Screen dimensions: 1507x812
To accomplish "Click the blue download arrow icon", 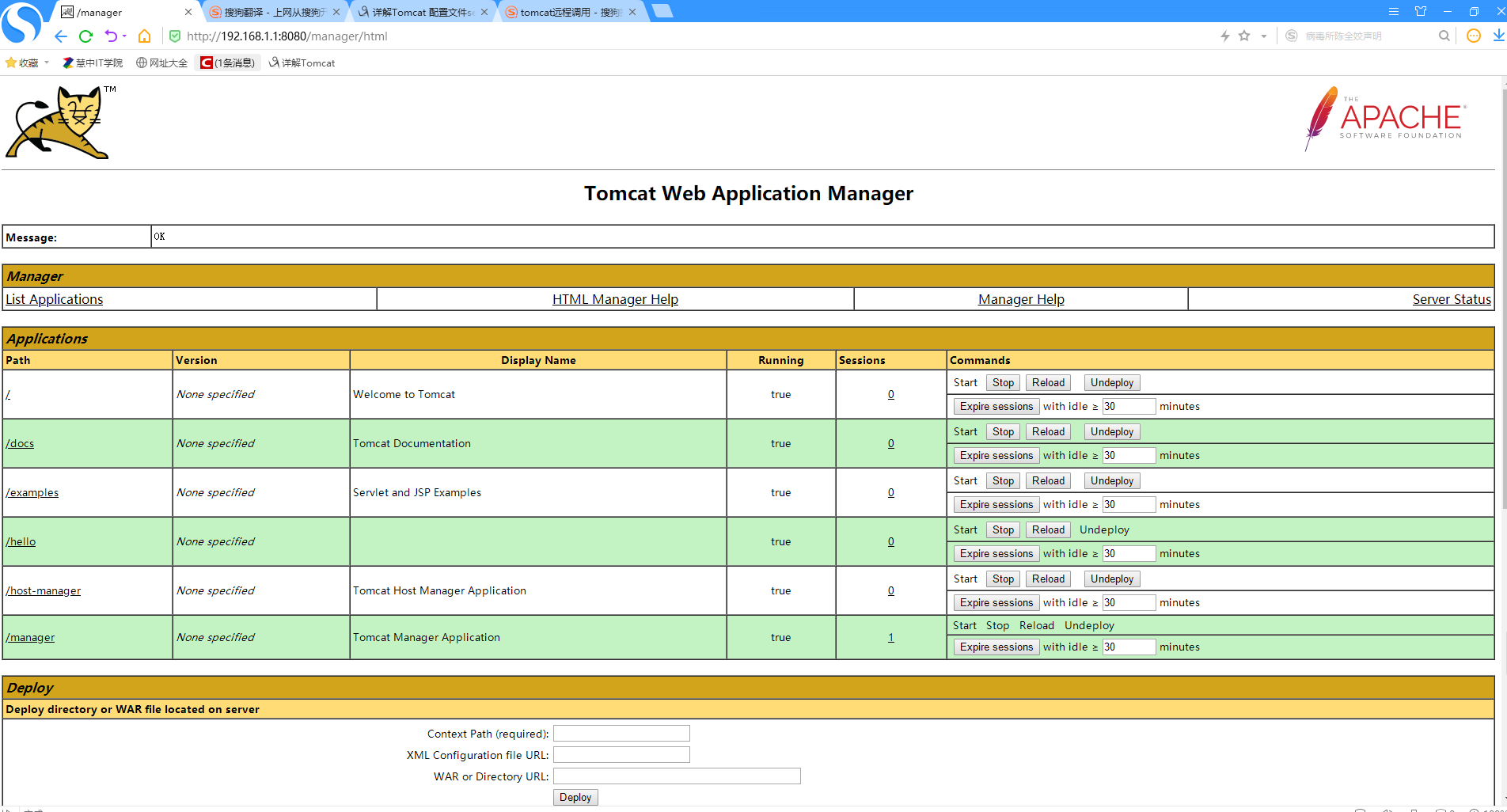I will [1499, 36].
